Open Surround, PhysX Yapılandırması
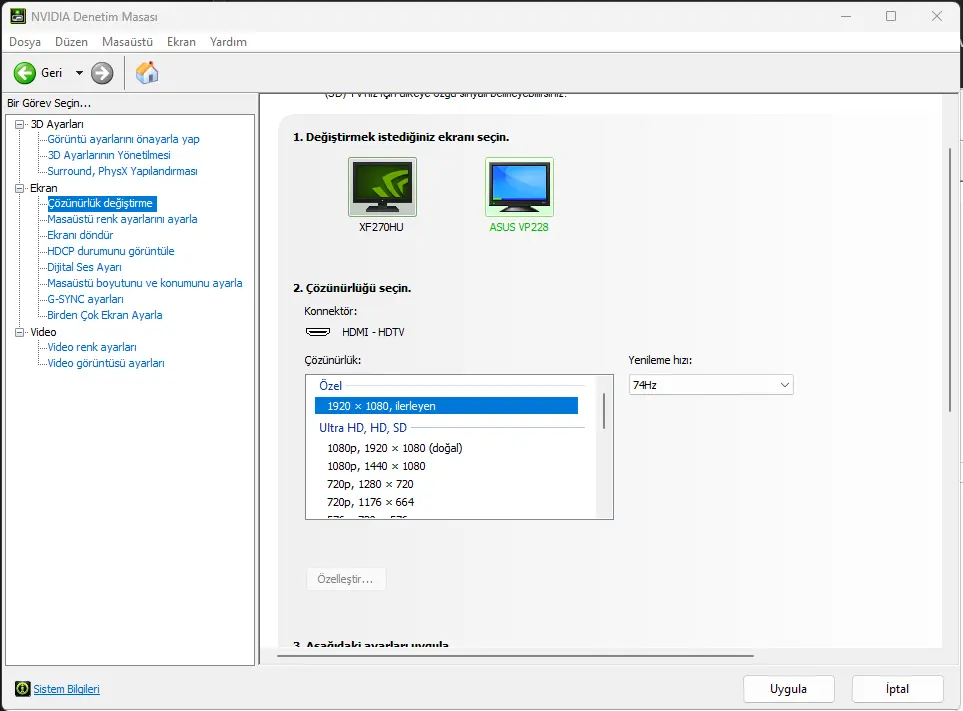 122,171
